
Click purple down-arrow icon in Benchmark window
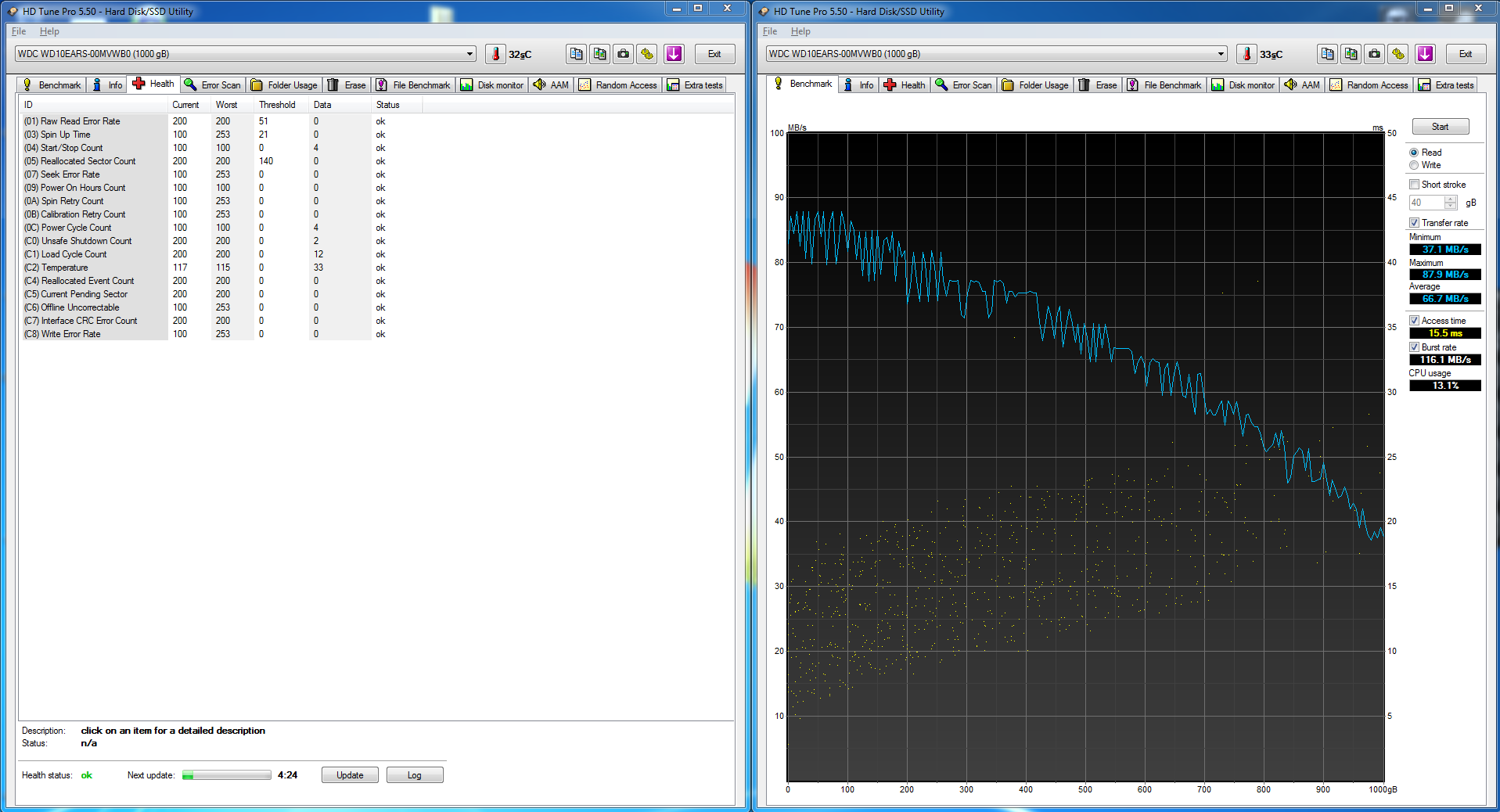click(1425, 54)
